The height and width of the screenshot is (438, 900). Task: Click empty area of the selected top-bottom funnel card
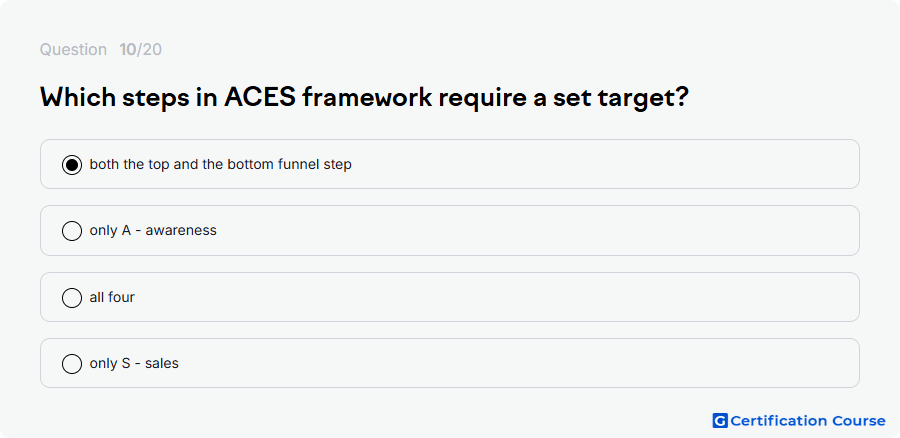pyautogui.click(x=603, y=165)
